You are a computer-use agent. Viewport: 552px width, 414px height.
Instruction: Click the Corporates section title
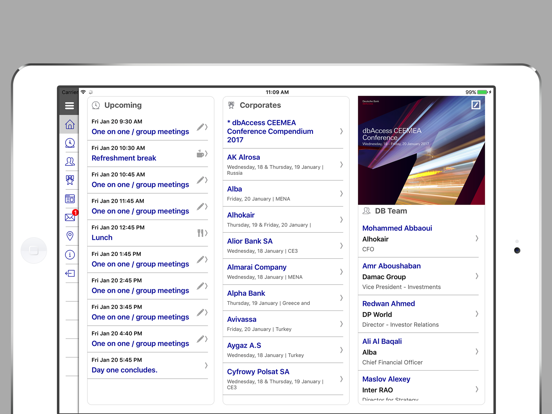click(260, 105)
